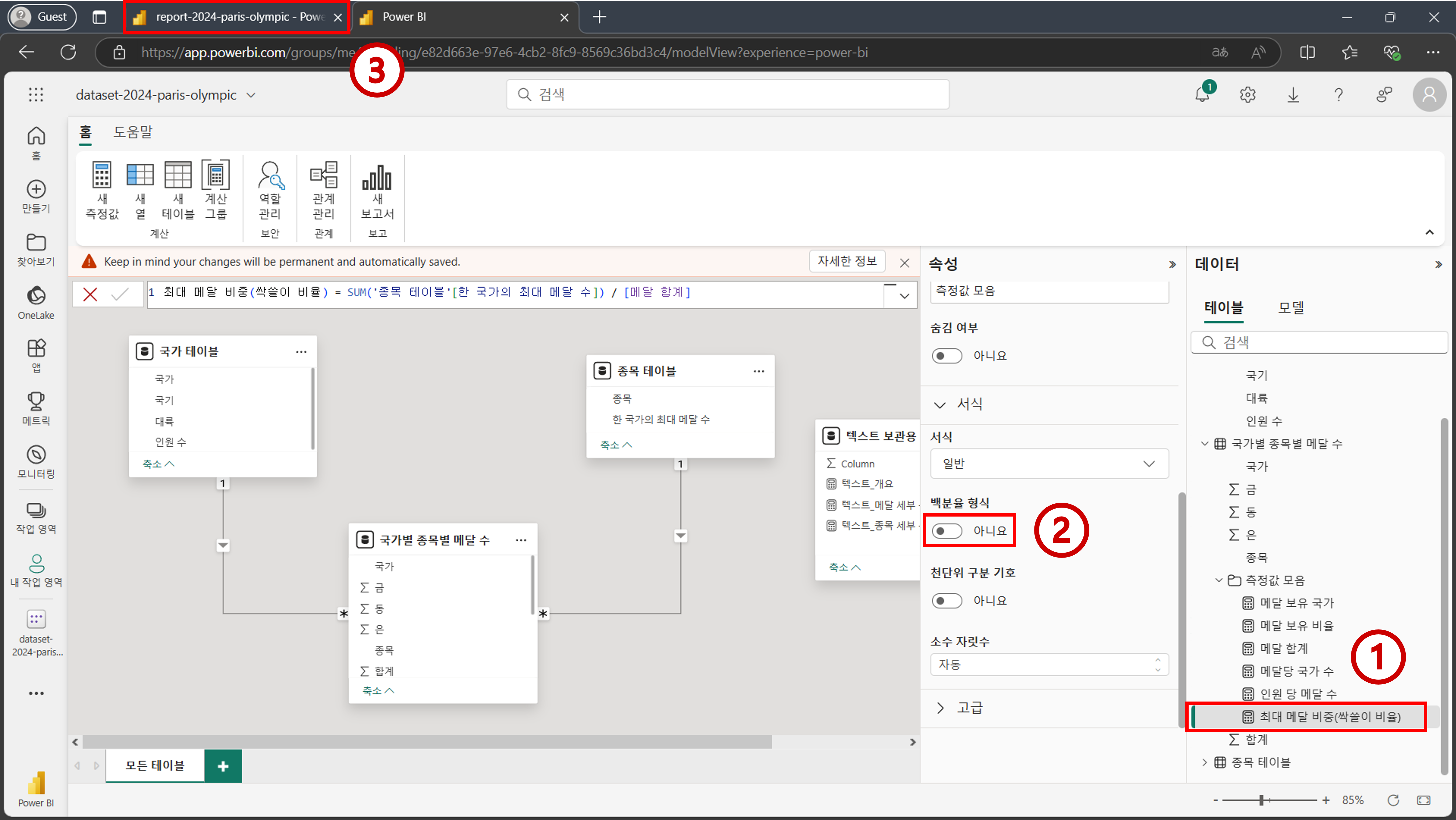Open the app launcher grid icon

36,94
